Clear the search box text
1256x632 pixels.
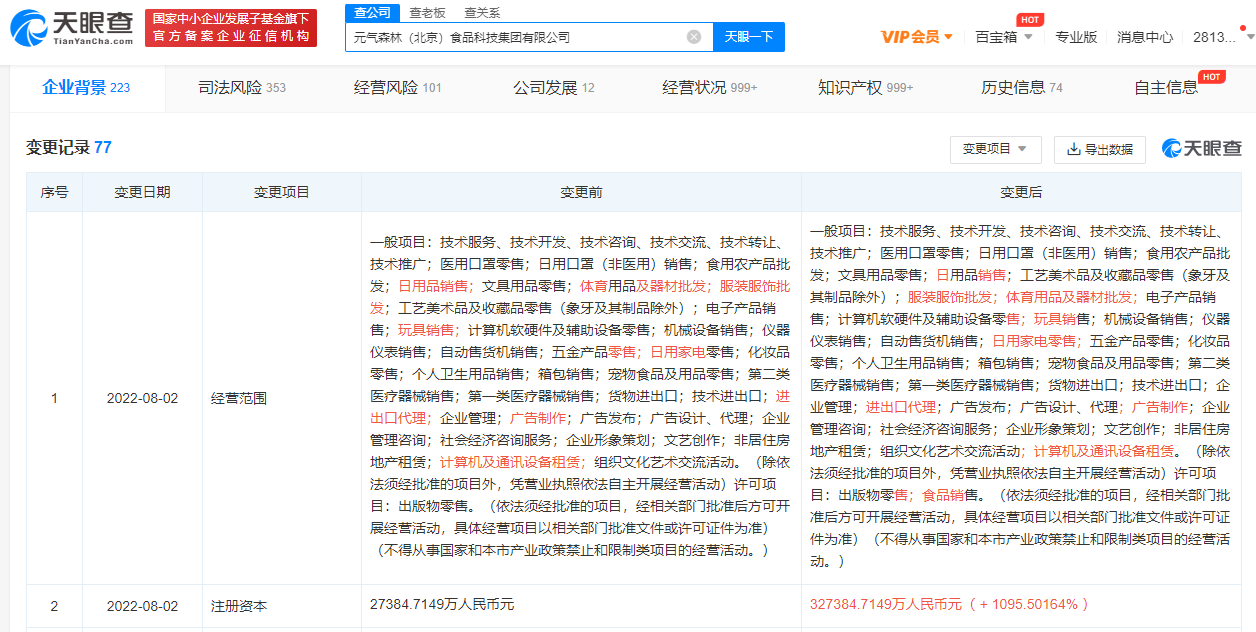694,37
